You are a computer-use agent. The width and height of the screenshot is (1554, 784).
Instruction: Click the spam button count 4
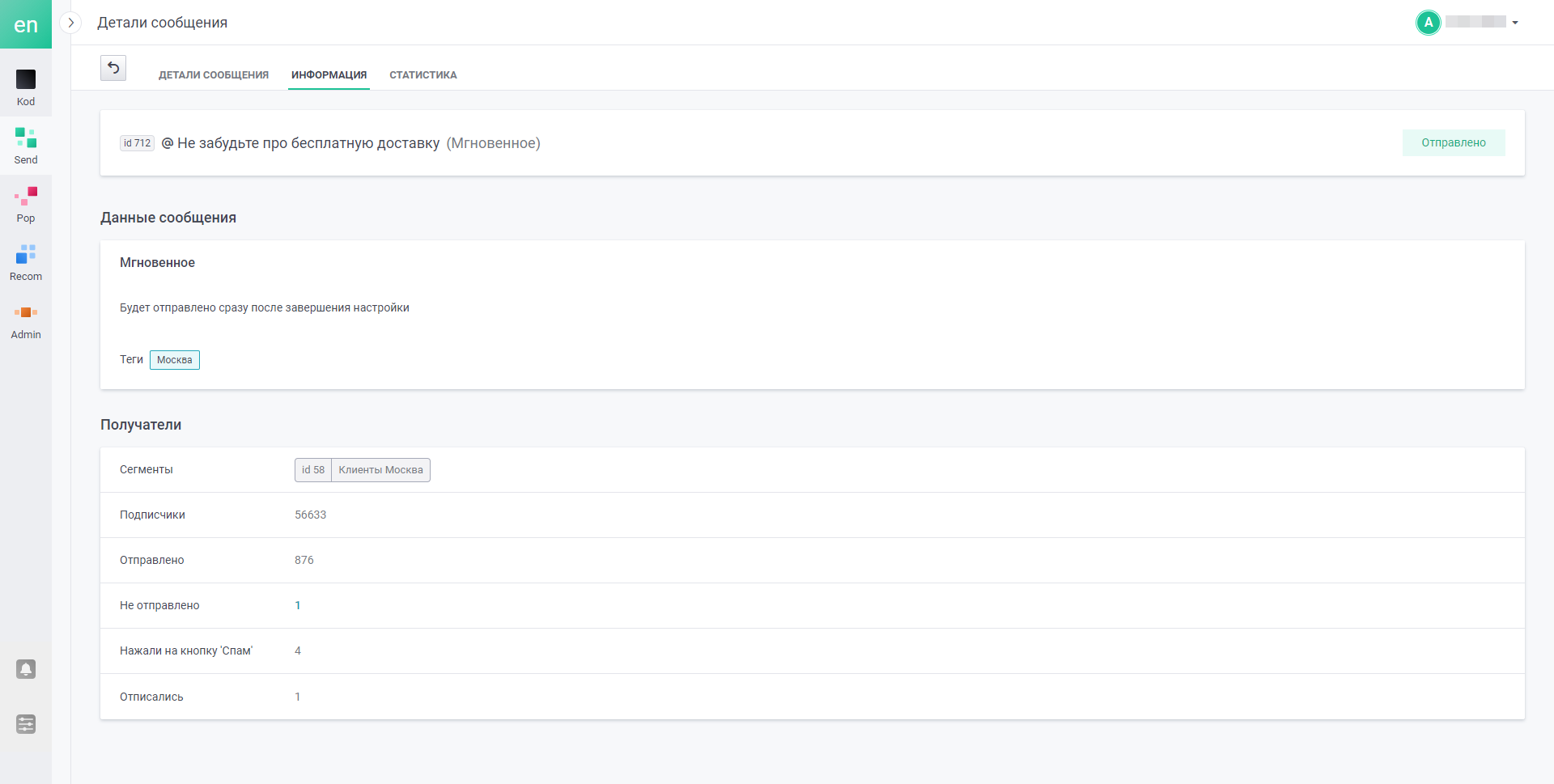click(x=298, y=651)
